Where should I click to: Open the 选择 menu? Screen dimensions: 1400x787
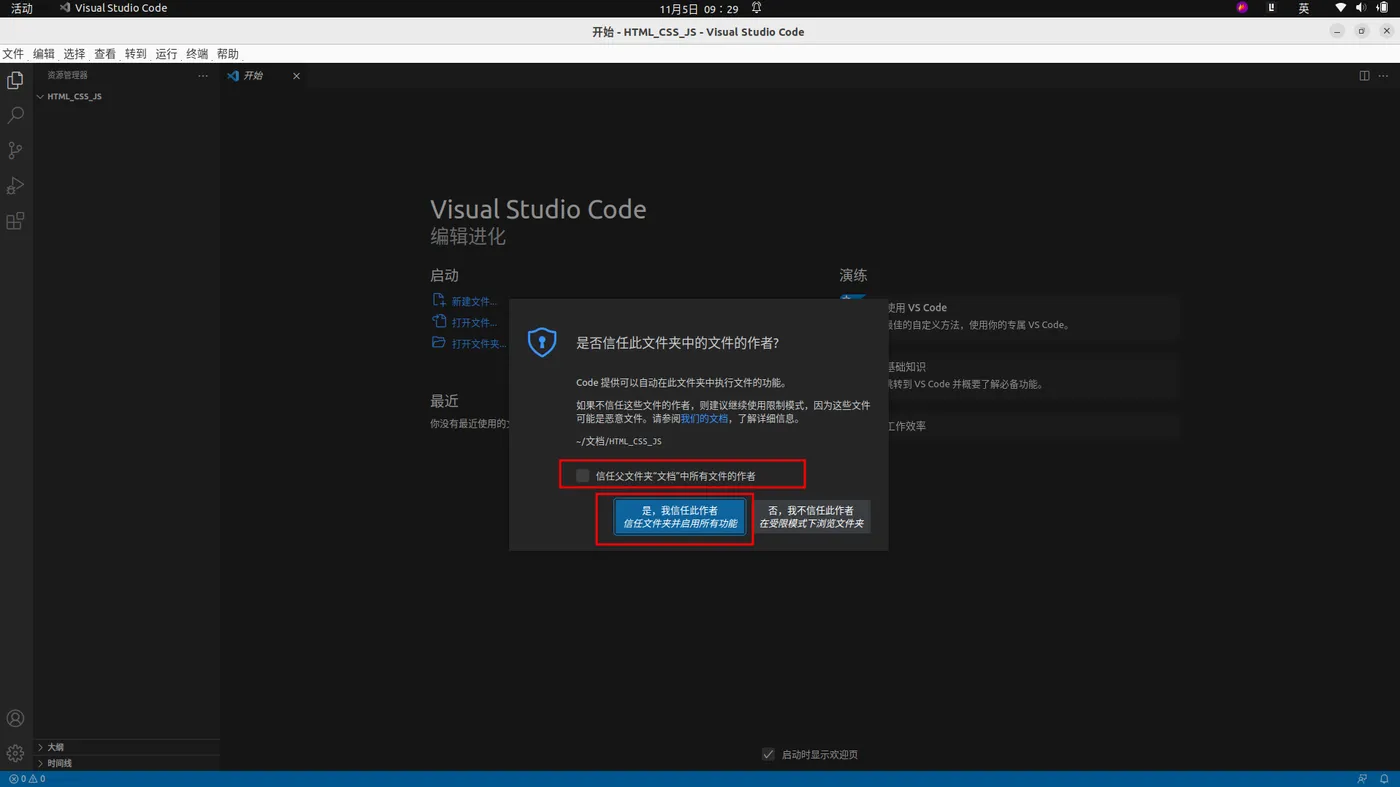75,54
